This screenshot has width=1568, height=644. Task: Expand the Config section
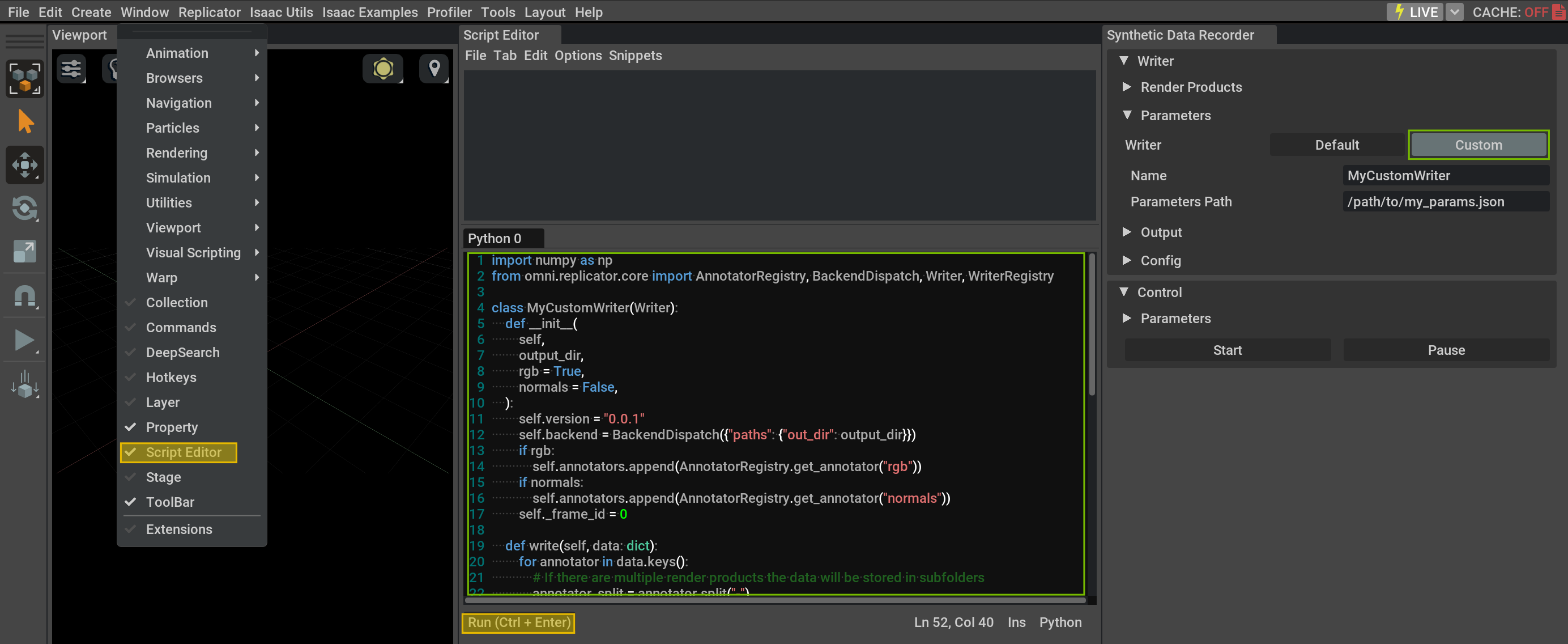tap(1127, 260)
